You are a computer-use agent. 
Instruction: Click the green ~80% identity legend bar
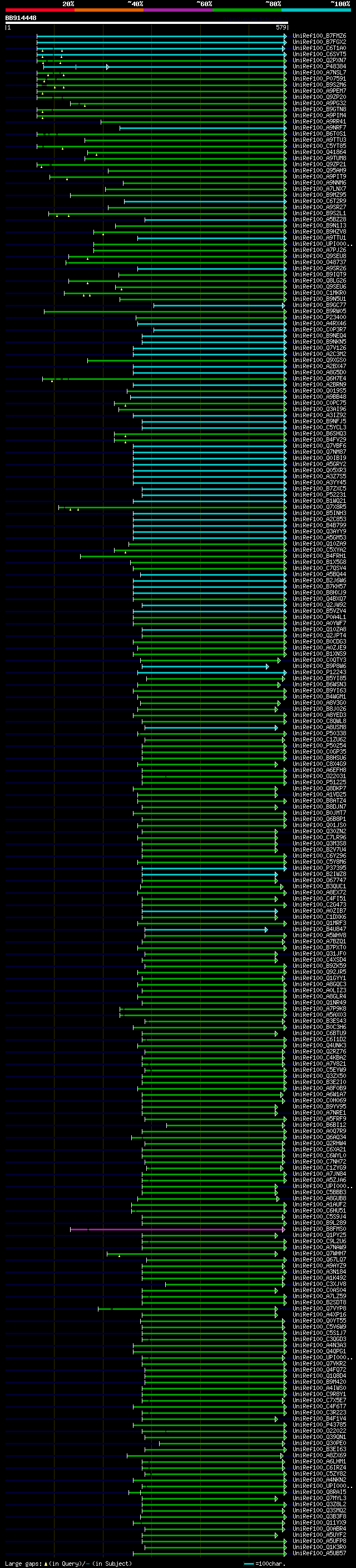click(247, 10)
